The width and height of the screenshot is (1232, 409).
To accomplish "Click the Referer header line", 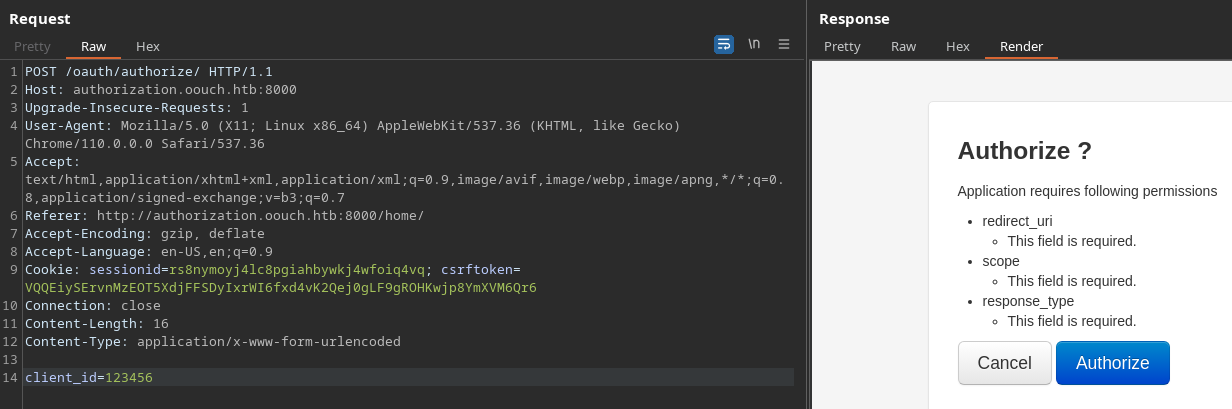I will pyautogui.click(x=224, y=216).
